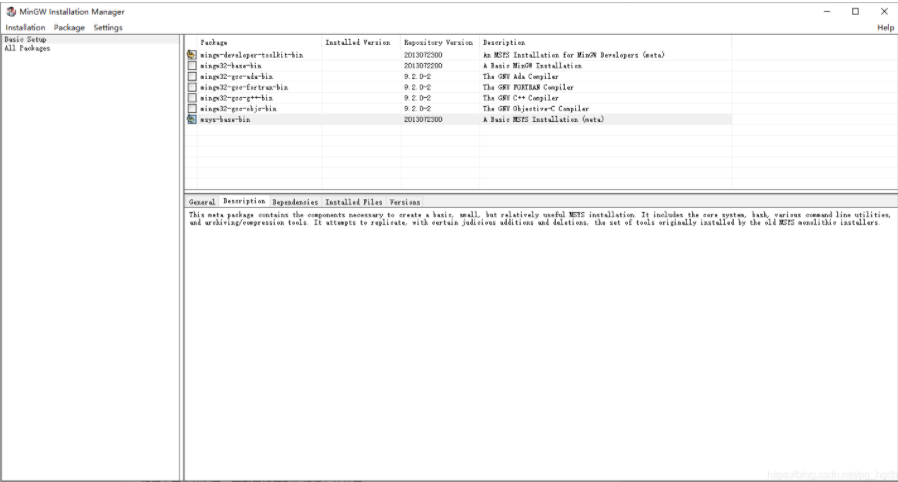Select the mingw32-gcc-g++-bin package name

[237, 98]
